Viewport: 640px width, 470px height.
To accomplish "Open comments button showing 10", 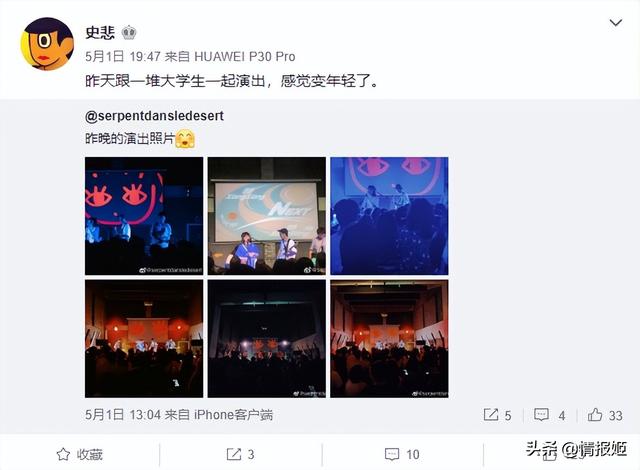I will 402,454.
